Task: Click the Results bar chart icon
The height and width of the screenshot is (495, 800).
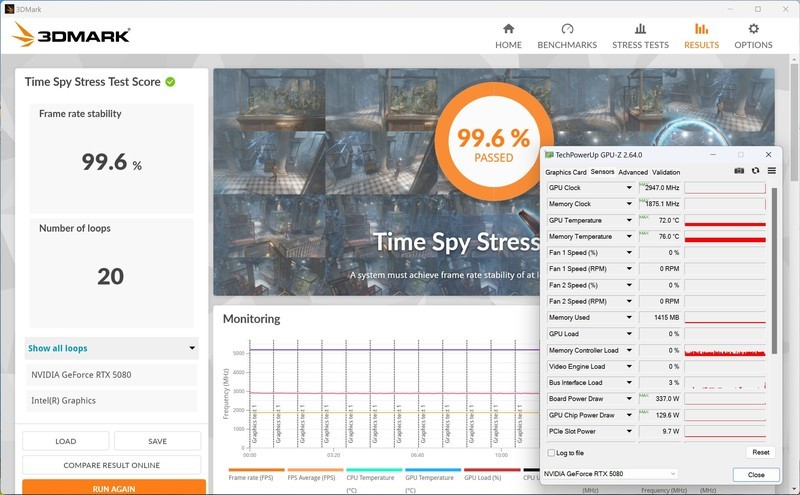Action: [x=701, y=30]
